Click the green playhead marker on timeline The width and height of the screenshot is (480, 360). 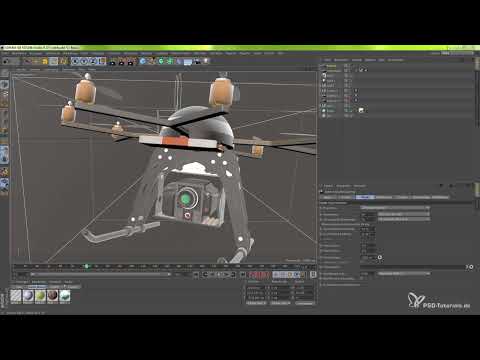[87, 266]
